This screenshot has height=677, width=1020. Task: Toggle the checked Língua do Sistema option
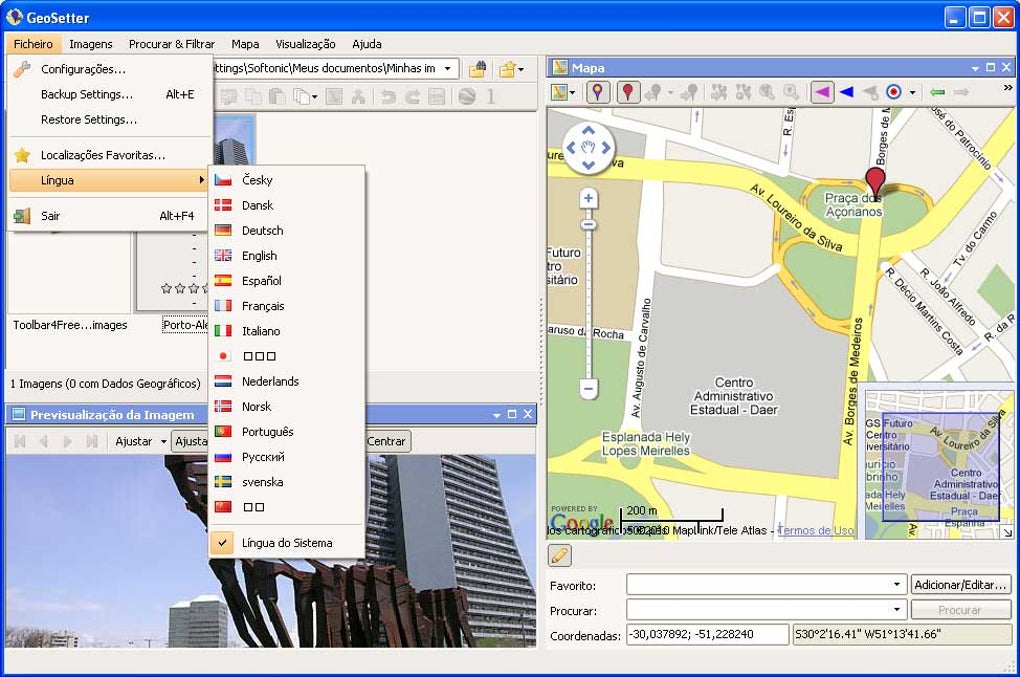pos(286,542)
